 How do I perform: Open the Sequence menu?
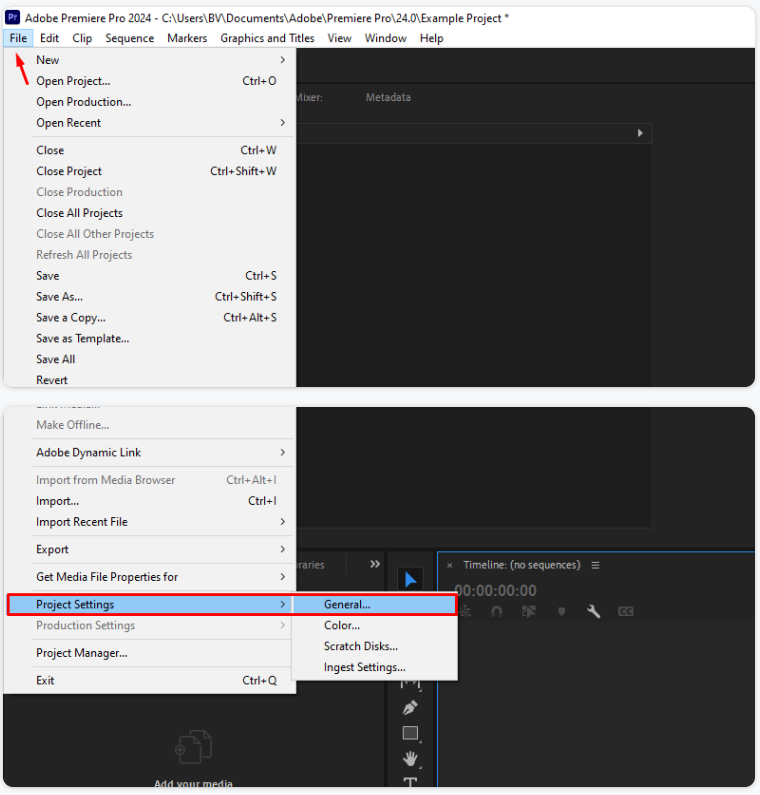tap(129, 38)
